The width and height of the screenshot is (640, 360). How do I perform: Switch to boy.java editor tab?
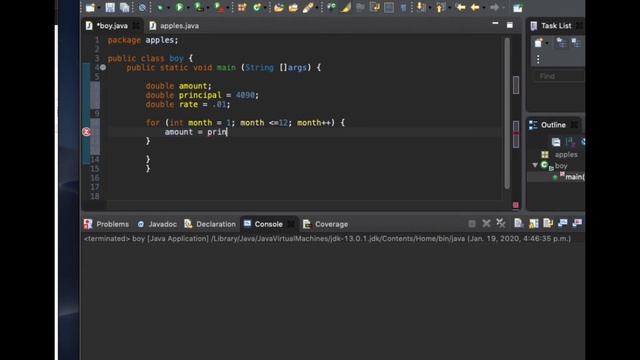[x=112, y=26]
